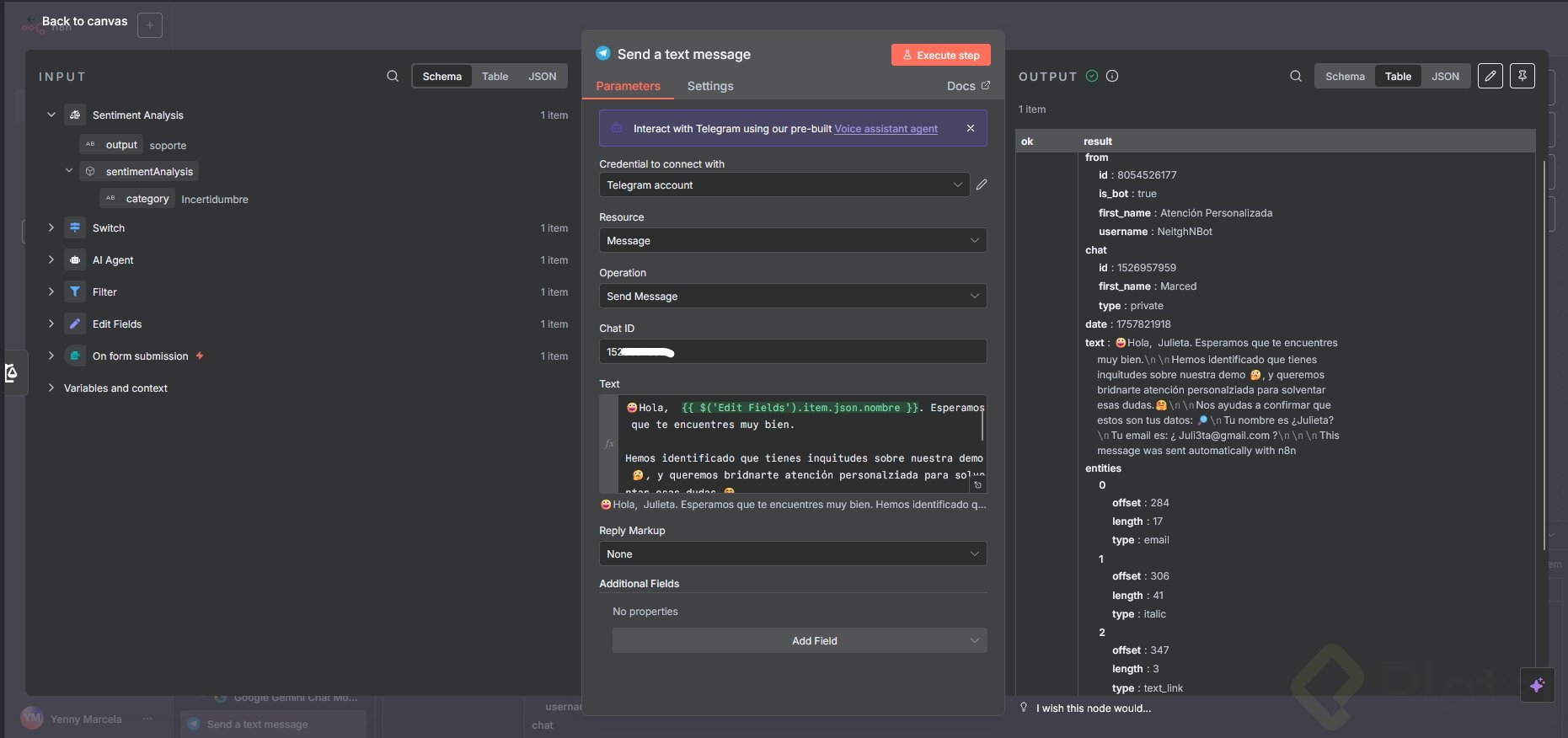Click the Chat ID input field
This screenshot has width=1568, height=738.
coord(792,351)
